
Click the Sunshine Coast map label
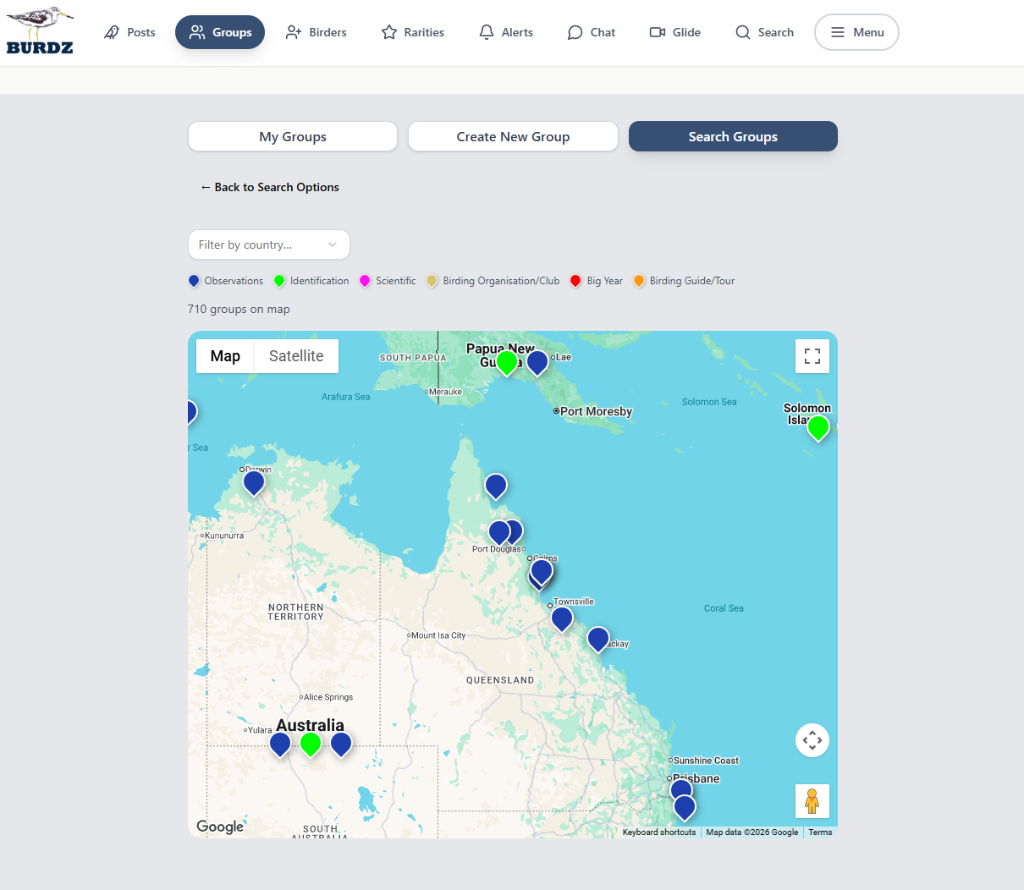point(706,761)
